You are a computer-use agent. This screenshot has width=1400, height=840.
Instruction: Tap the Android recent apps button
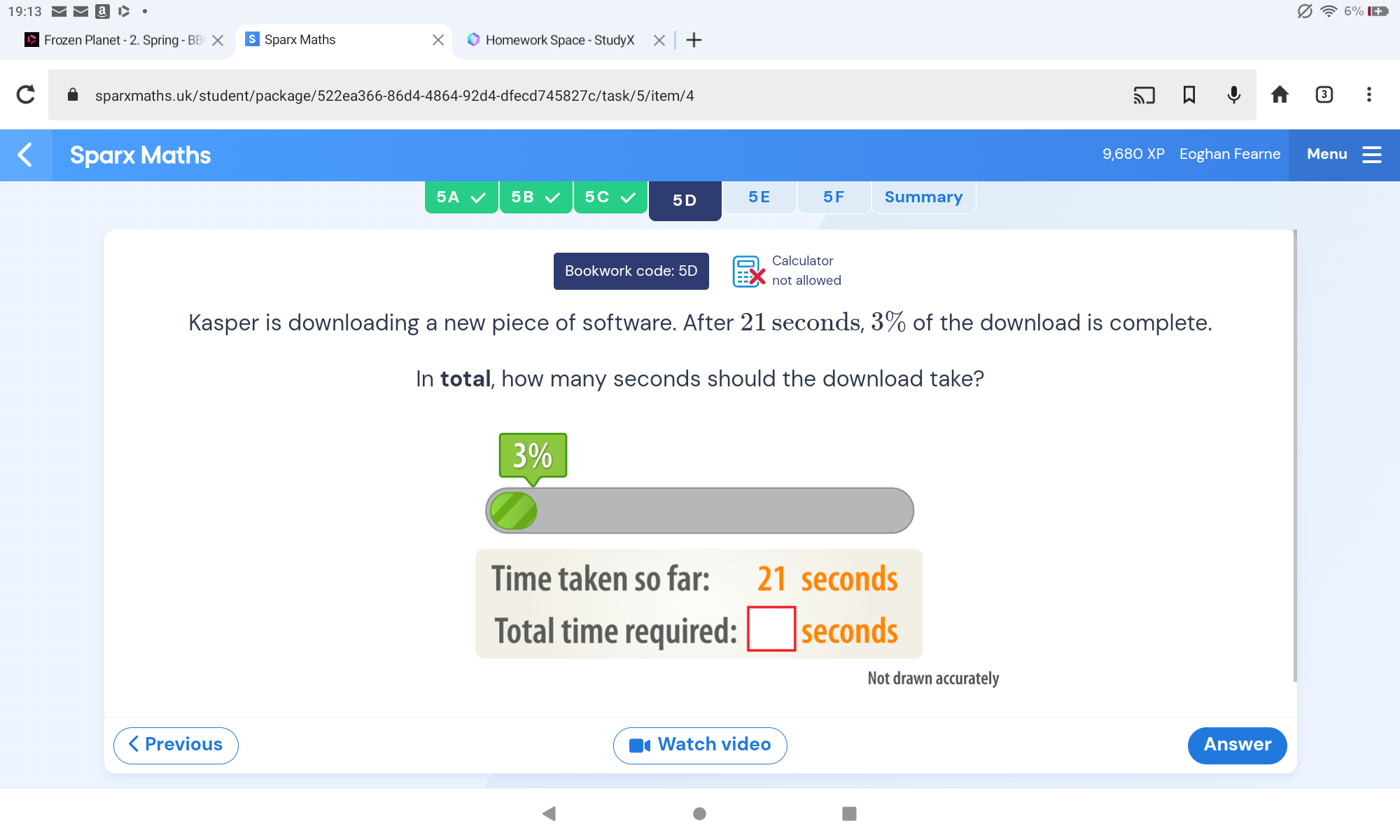pyautogui.click(x=849, y=813)
